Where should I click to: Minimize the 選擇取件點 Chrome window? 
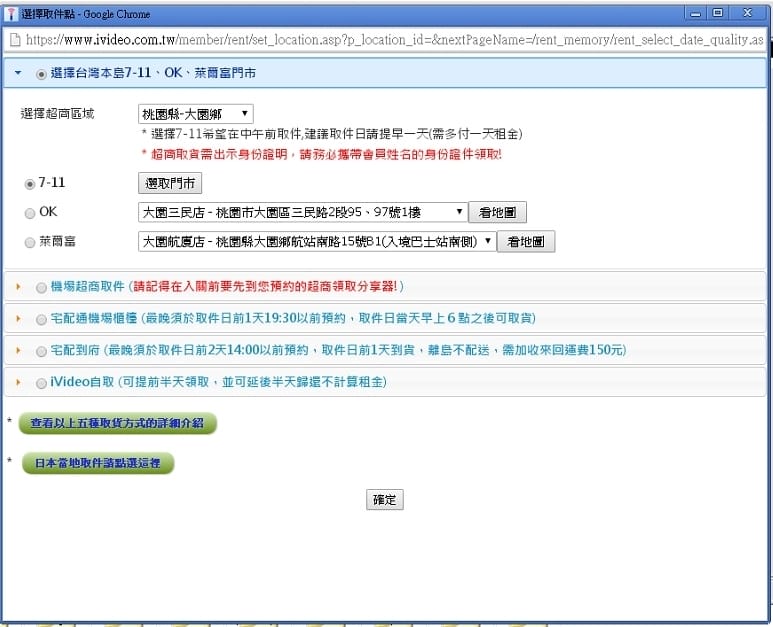coord(696,13)
